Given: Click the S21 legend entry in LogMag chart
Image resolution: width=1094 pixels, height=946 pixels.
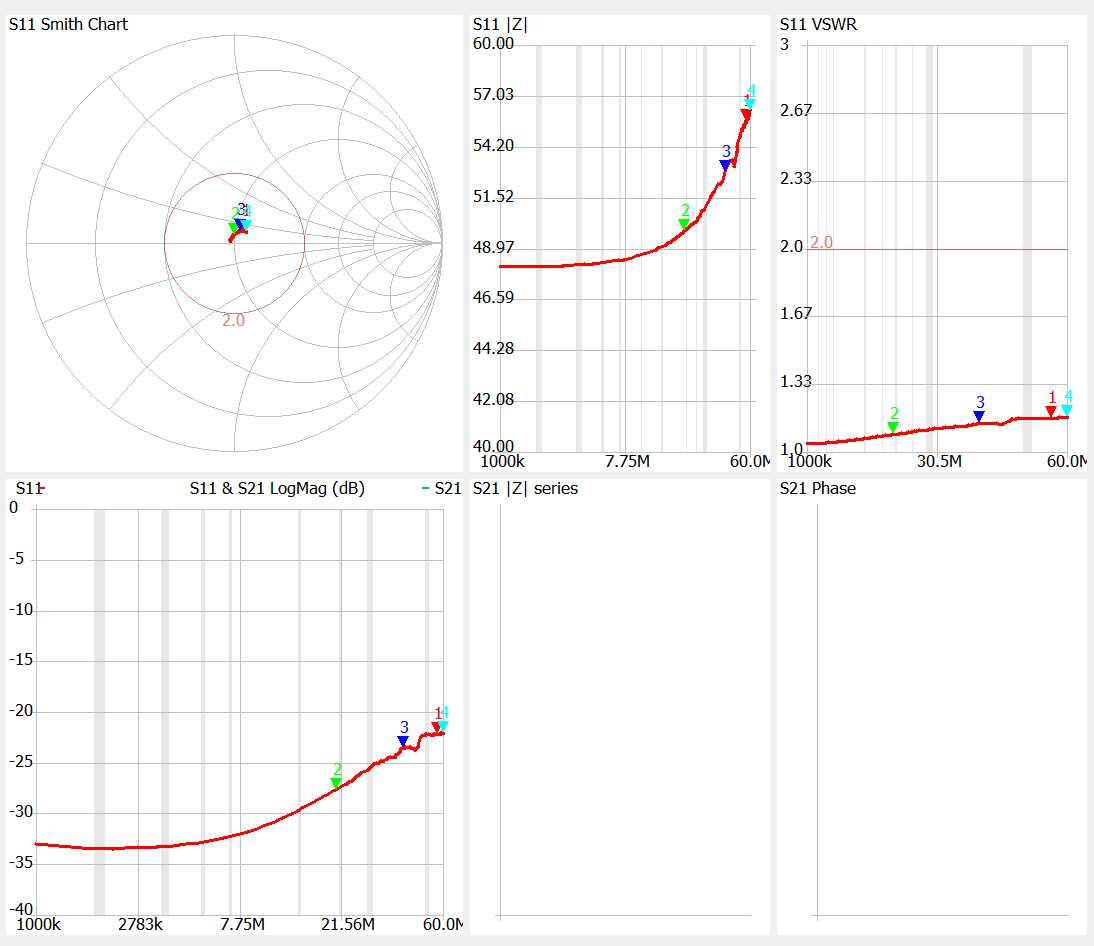Looking at the screenshot, I should (x=446, y=489).
